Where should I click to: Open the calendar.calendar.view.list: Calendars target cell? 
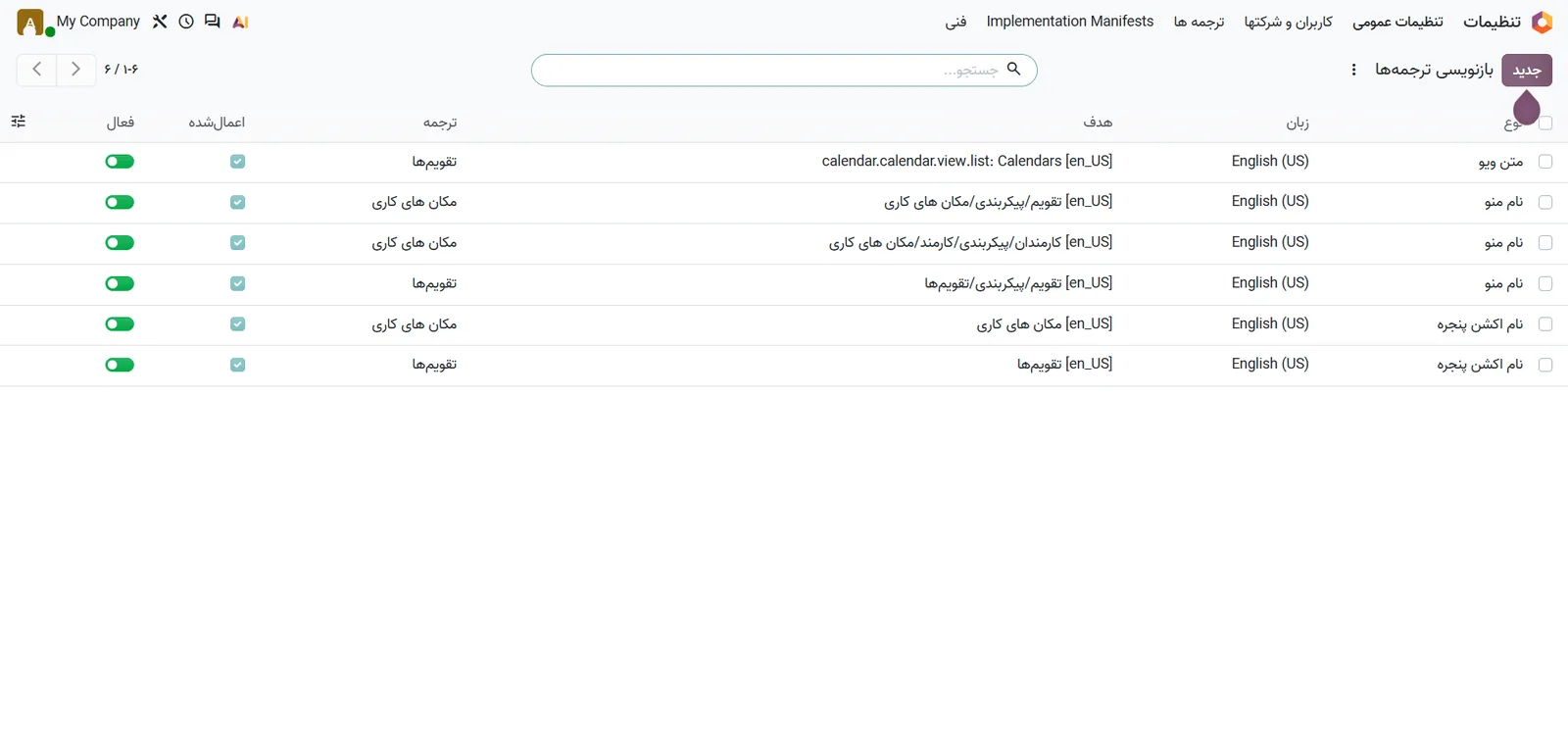967,161
